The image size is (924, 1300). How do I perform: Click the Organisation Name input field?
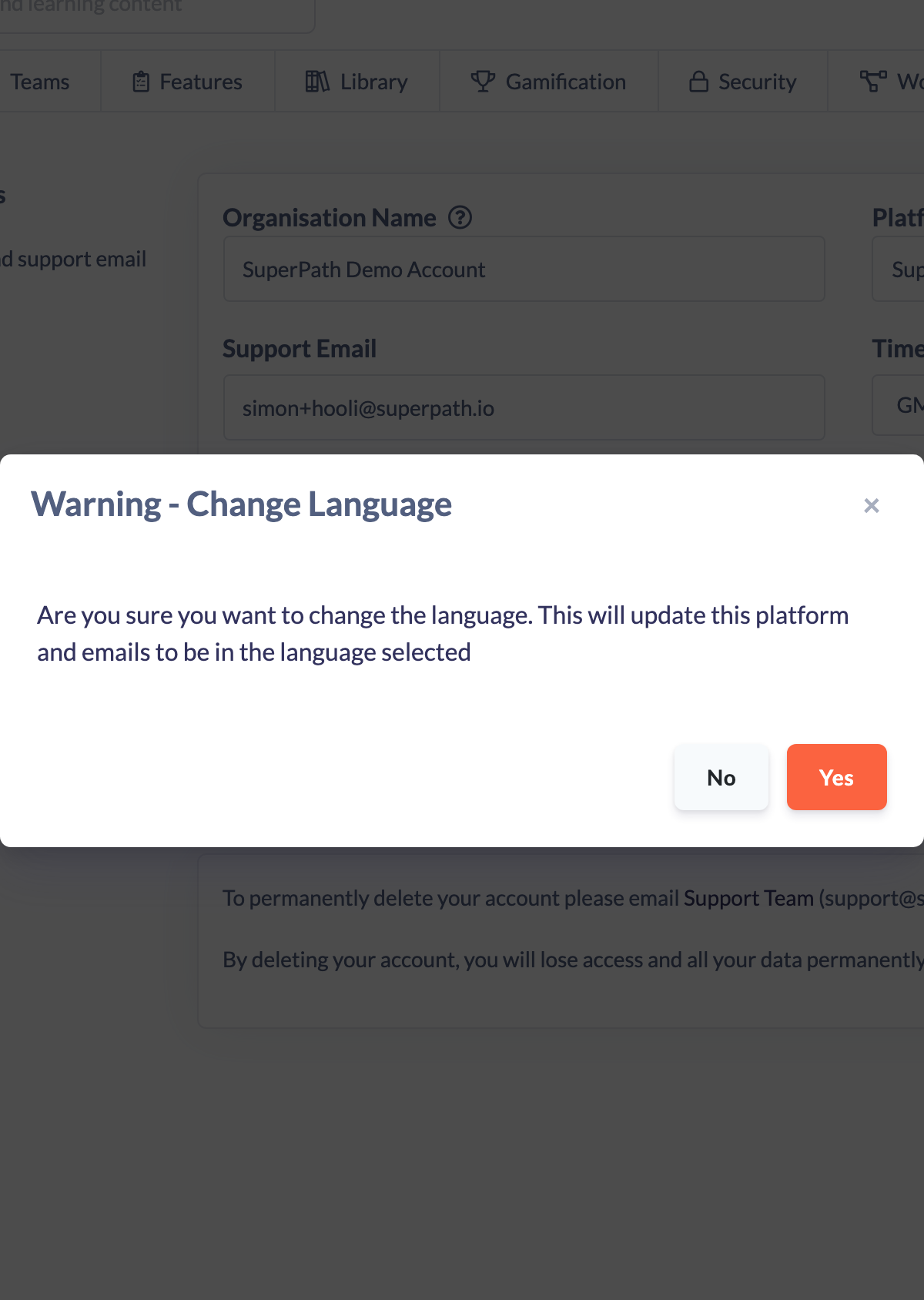tap(524, 270)
